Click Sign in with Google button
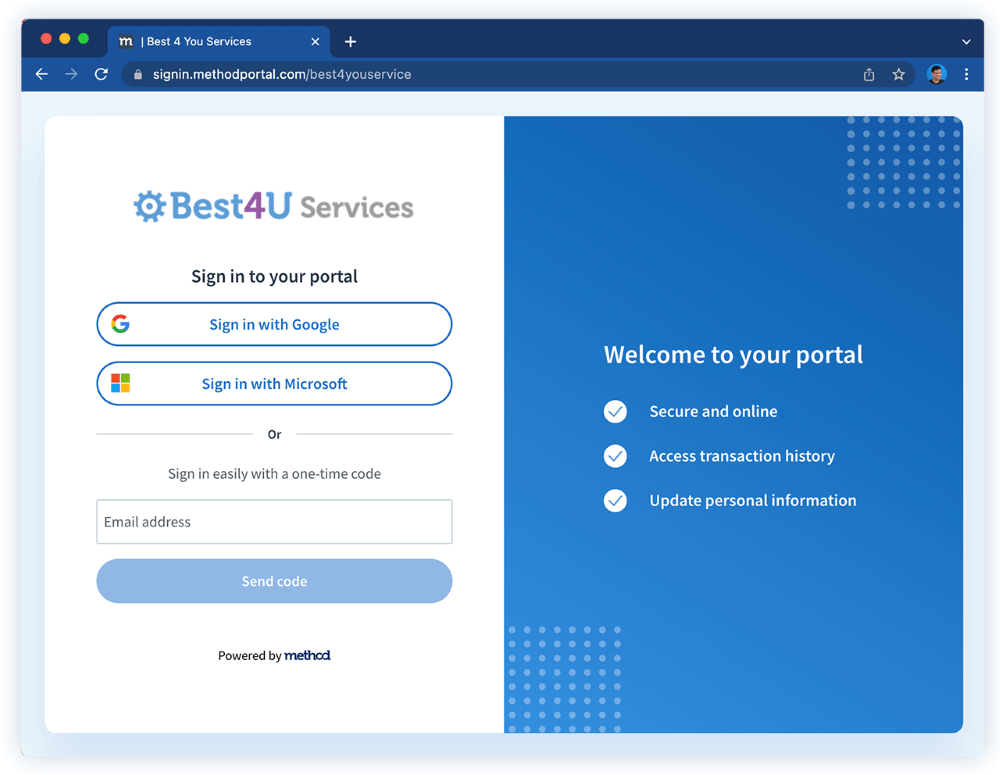 click(x=274, y=324)
